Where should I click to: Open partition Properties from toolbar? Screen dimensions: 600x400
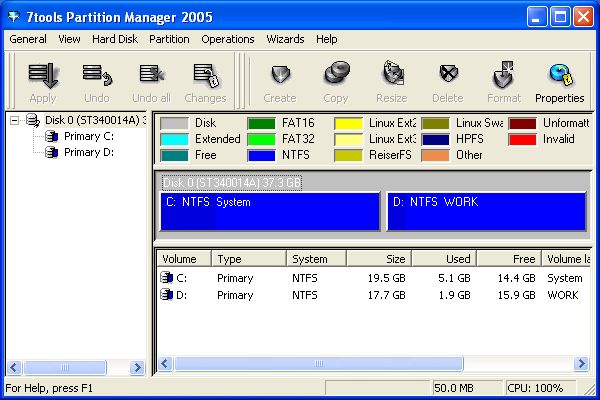559,80
